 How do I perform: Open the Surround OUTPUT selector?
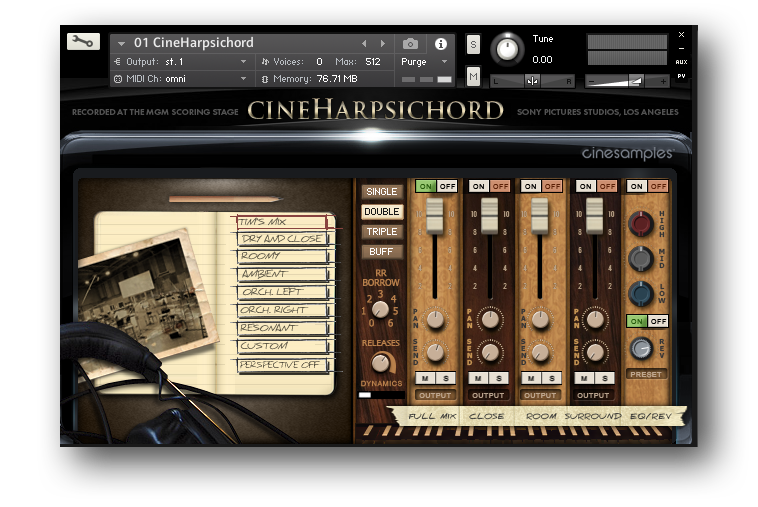[x=593, y=395]
